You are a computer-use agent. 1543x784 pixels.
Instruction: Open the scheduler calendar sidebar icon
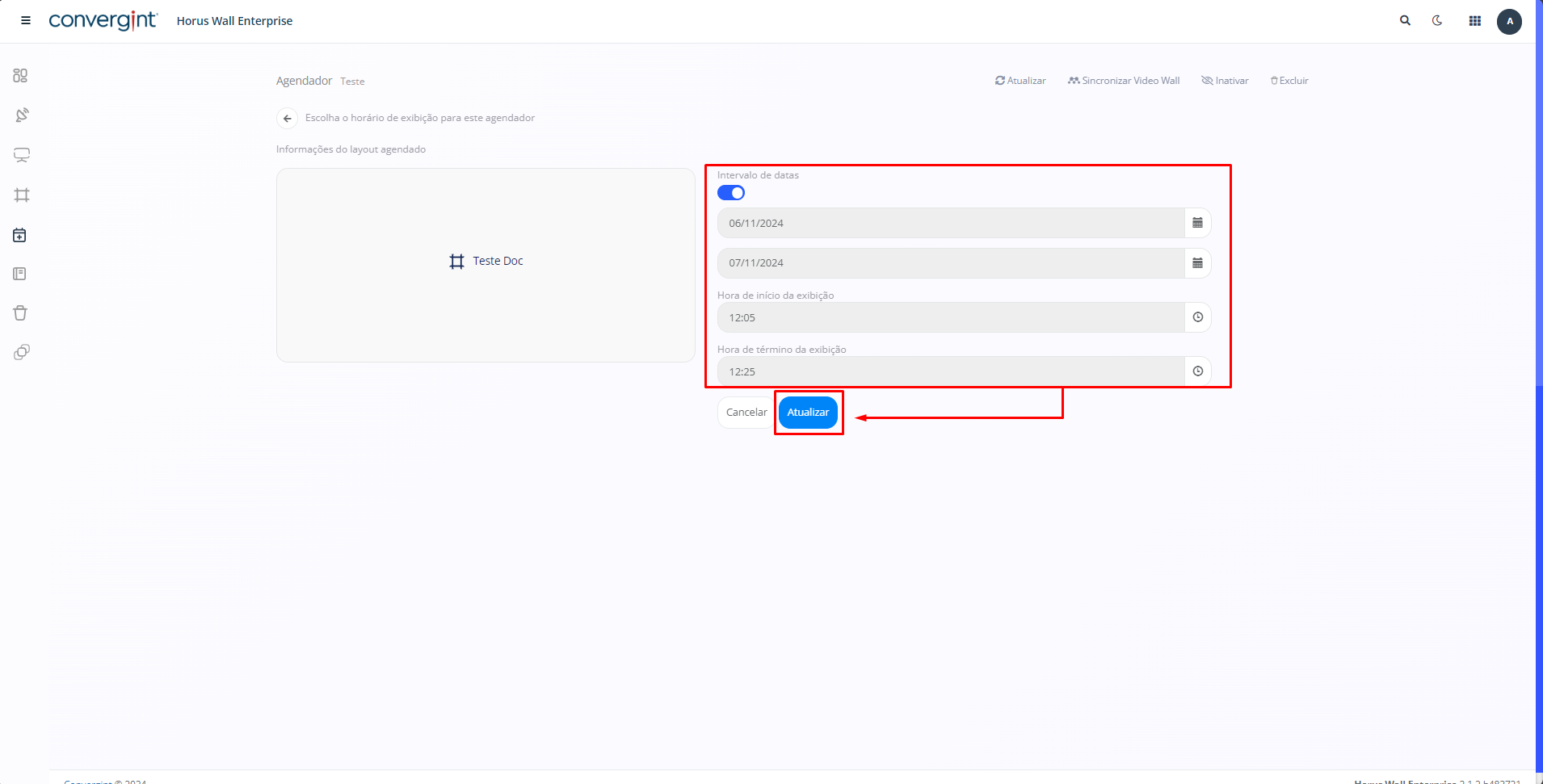[20, 235]
